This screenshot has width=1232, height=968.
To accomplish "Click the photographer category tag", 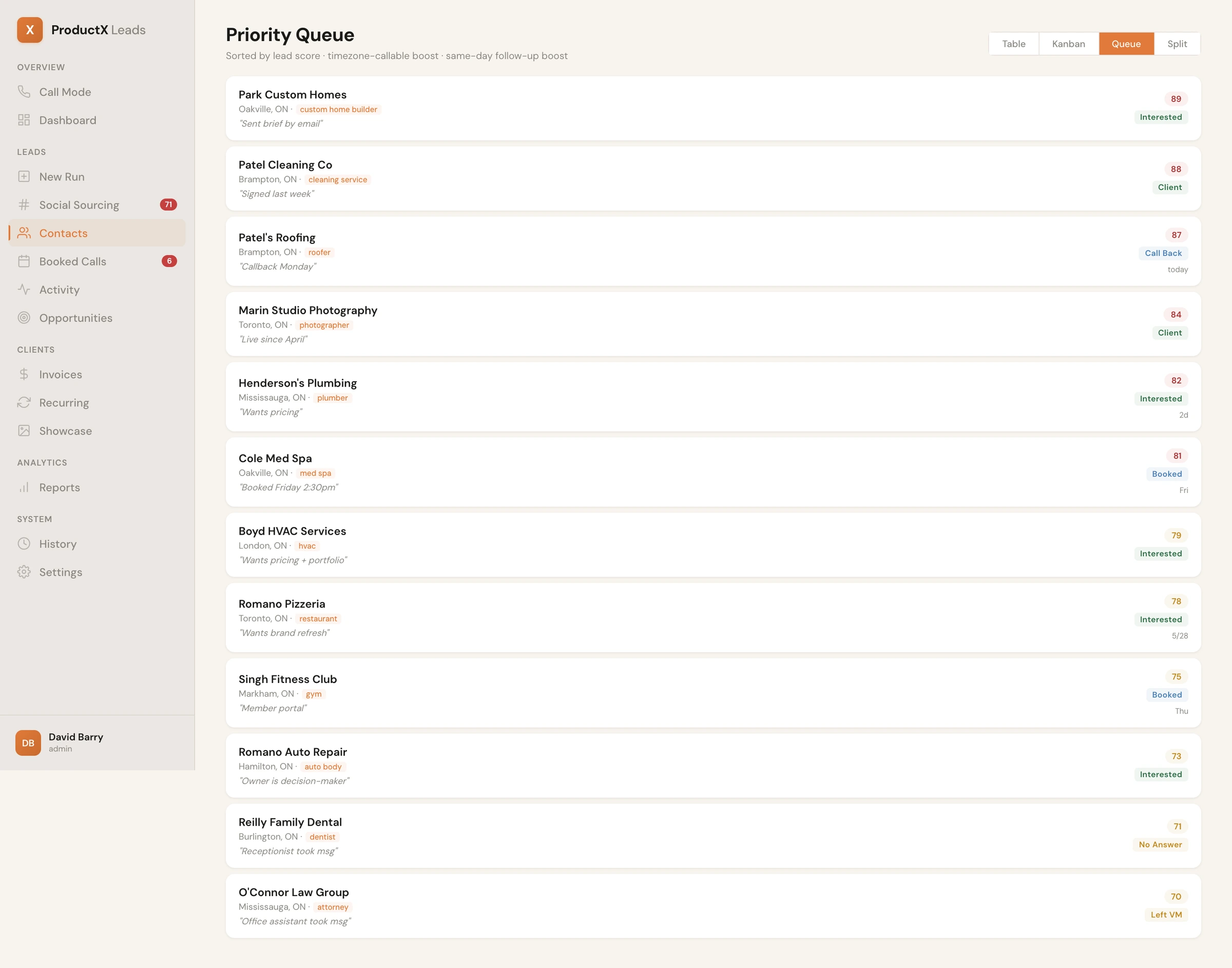I will [324, 325].
